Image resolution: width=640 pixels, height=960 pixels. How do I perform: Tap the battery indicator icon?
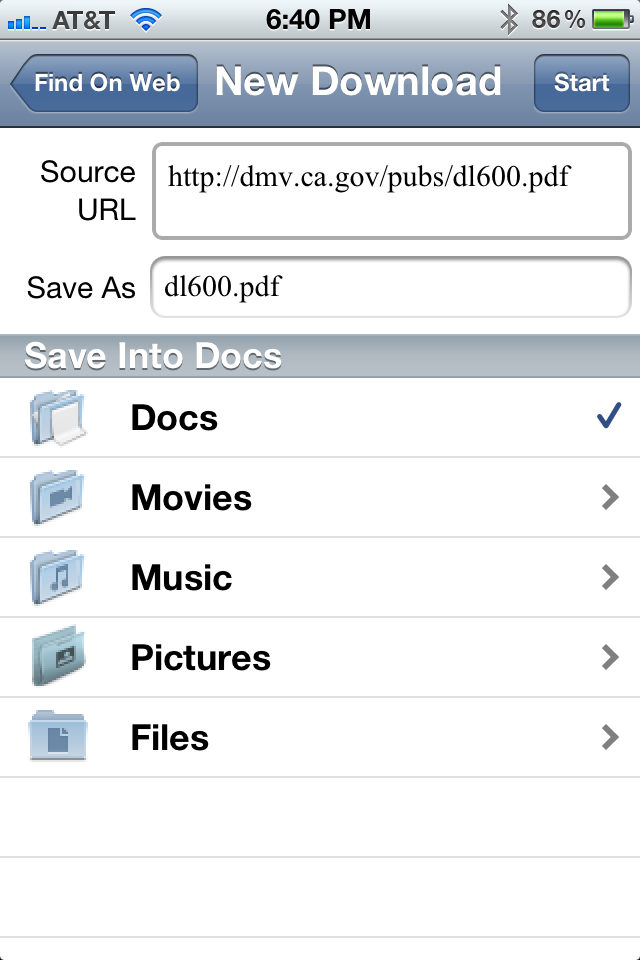608,18
